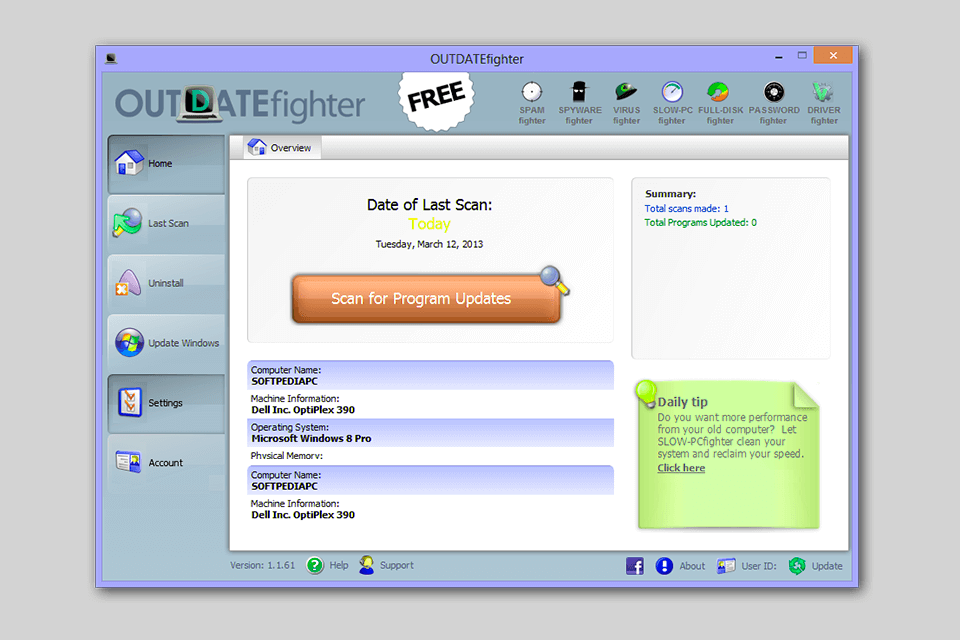This screenshot has width=960, height=640.
Task: Click the Date of Last Scan heading
Action: (x=429, y=205)
